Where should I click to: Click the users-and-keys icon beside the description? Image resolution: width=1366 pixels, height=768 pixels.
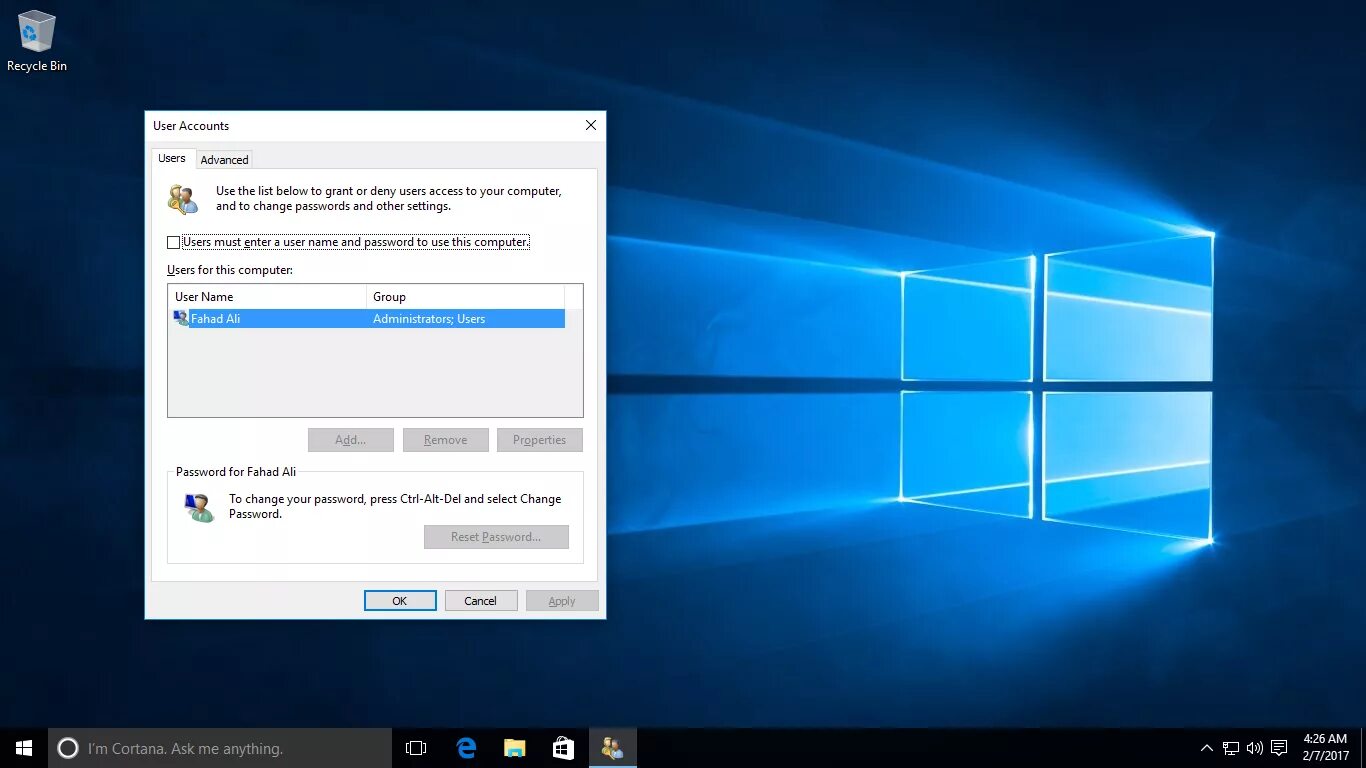click(183, 199)
